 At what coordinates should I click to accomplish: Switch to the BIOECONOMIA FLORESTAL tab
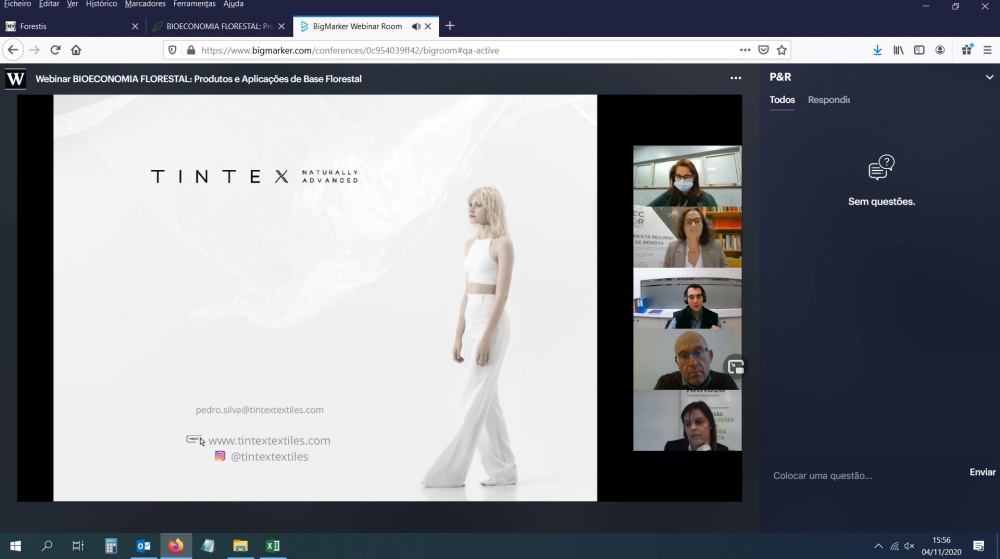point(219,26)
